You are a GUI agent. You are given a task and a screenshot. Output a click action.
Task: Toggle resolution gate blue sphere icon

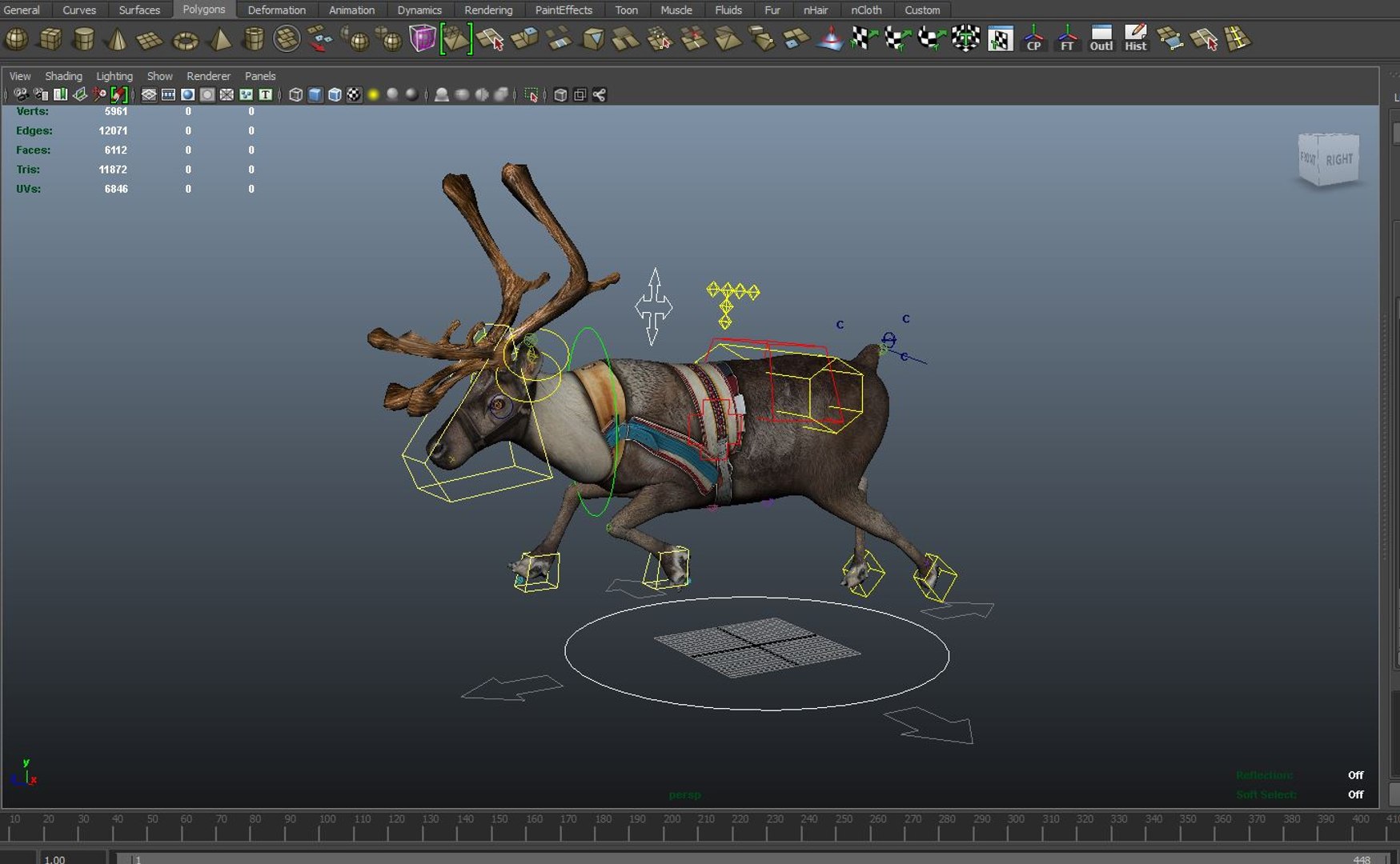tap(187, 94)
